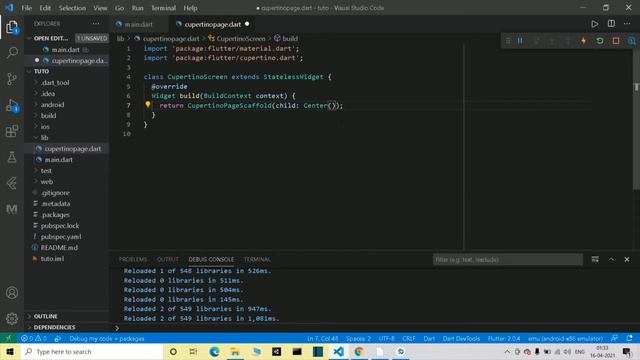Split the editor to the right

click(611, 24)
